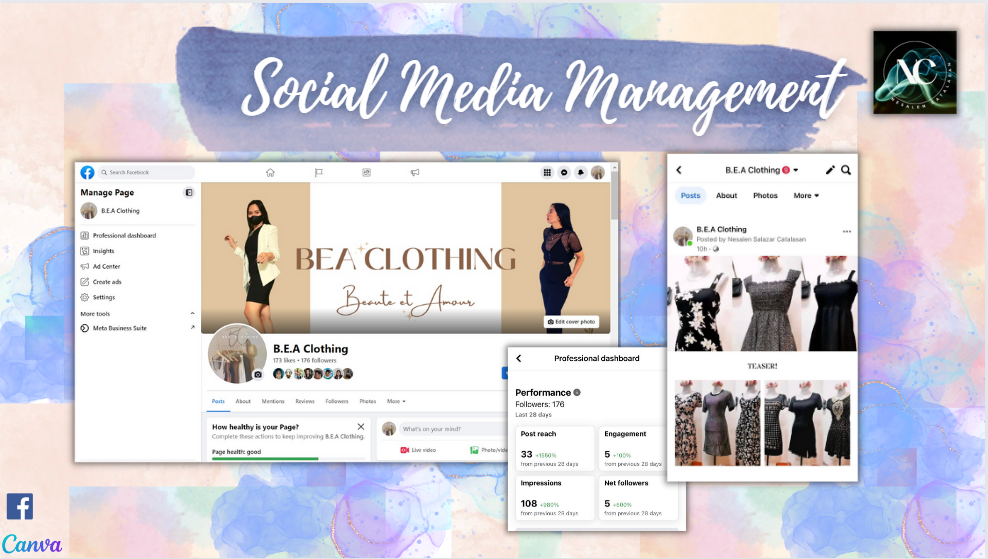Open the megaphone ads icon in top navigation
Viewport: 988px width, 559px height.
click(x=415, y=172)
